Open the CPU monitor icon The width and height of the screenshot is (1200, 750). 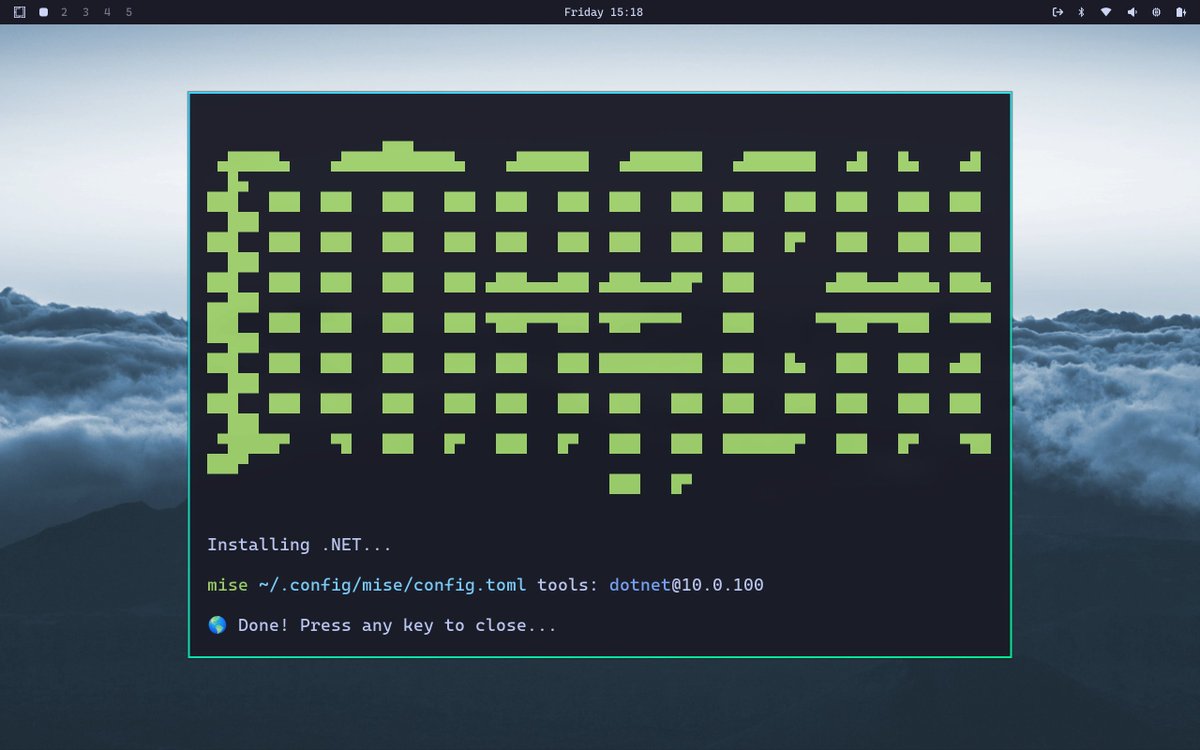pos(1156,12)
